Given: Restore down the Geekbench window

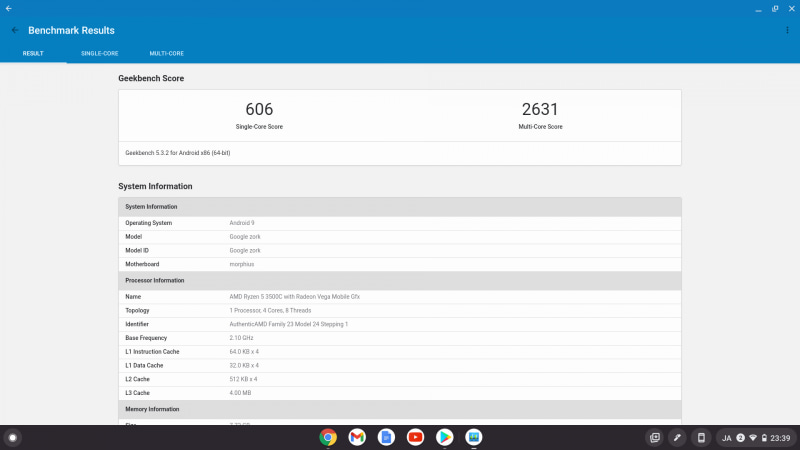Looking at the screenshot, I should pos(775,9).
